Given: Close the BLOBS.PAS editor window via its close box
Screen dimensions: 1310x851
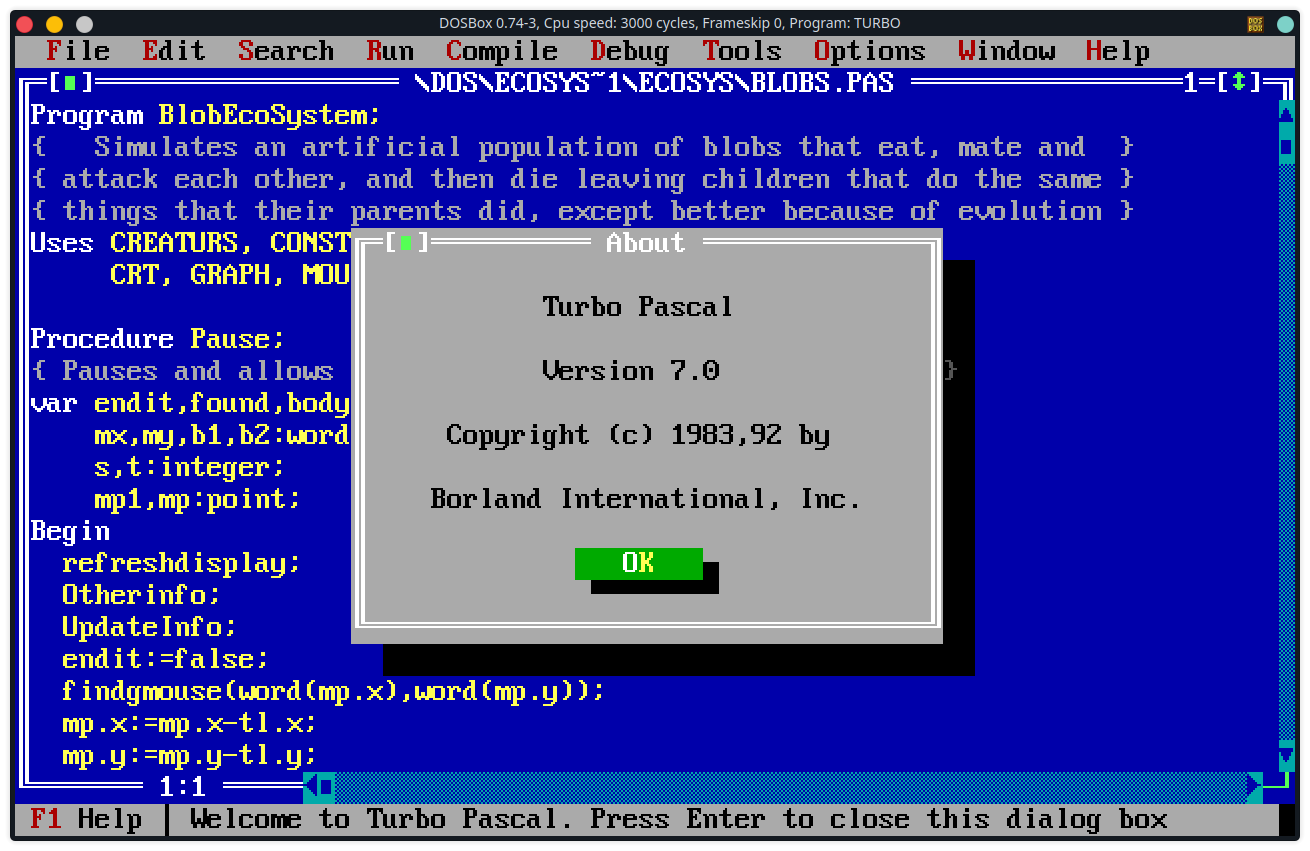Looking at the screenshot, I should [x=71, y=82].
